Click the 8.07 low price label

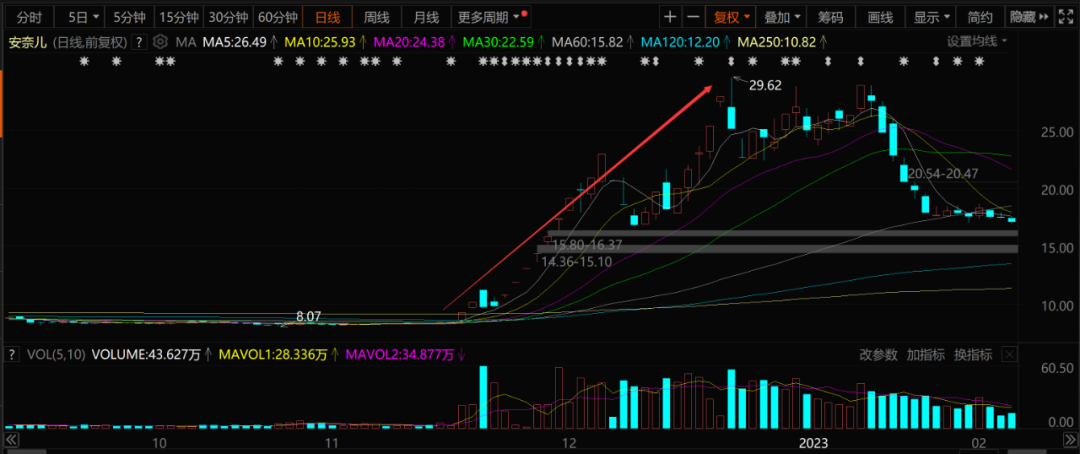tap(309, 317)
